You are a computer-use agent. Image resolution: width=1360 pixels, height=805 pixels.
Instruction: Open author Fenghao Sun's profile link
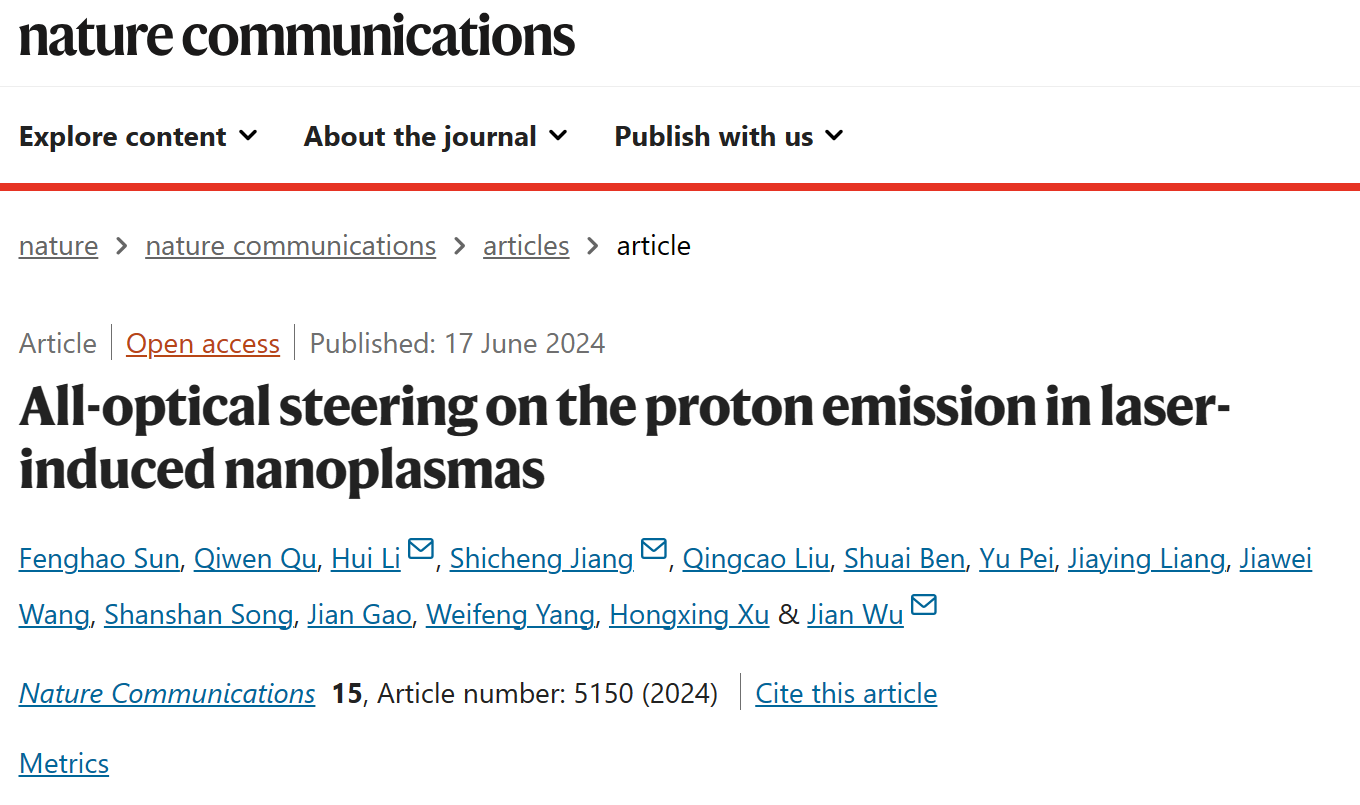coord(99,559)
